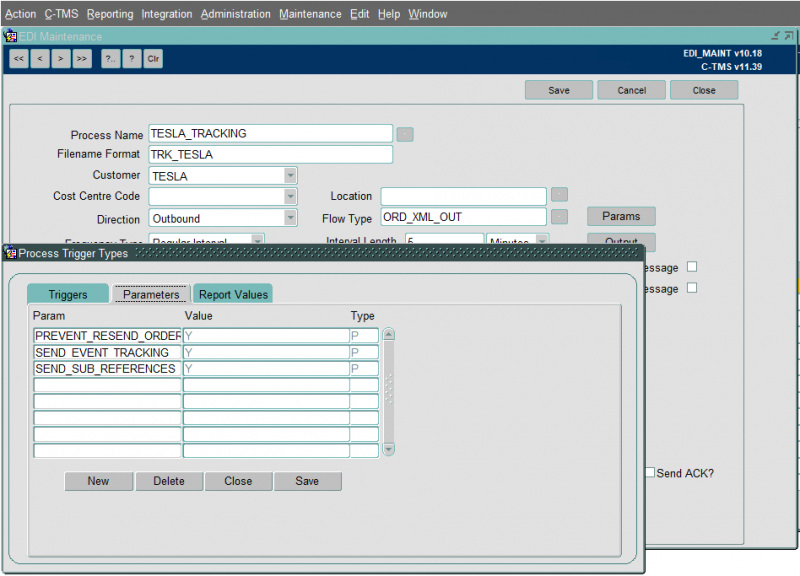Open the Edit menu
Screen dimensions: 800x576
click(x=360, y=14)
